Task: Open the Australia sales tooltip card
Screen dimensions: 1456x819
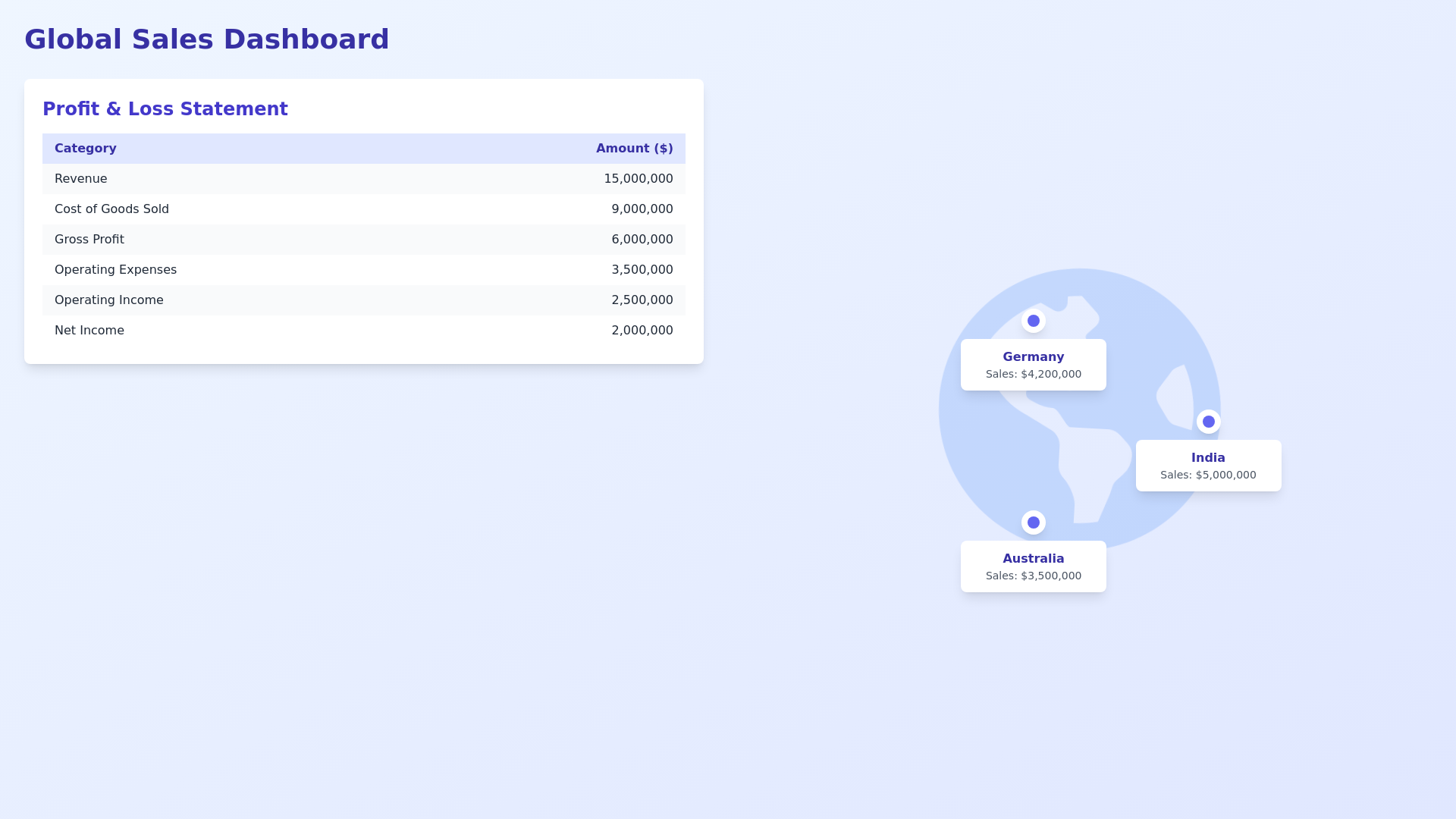Action: coord(1033,566)
